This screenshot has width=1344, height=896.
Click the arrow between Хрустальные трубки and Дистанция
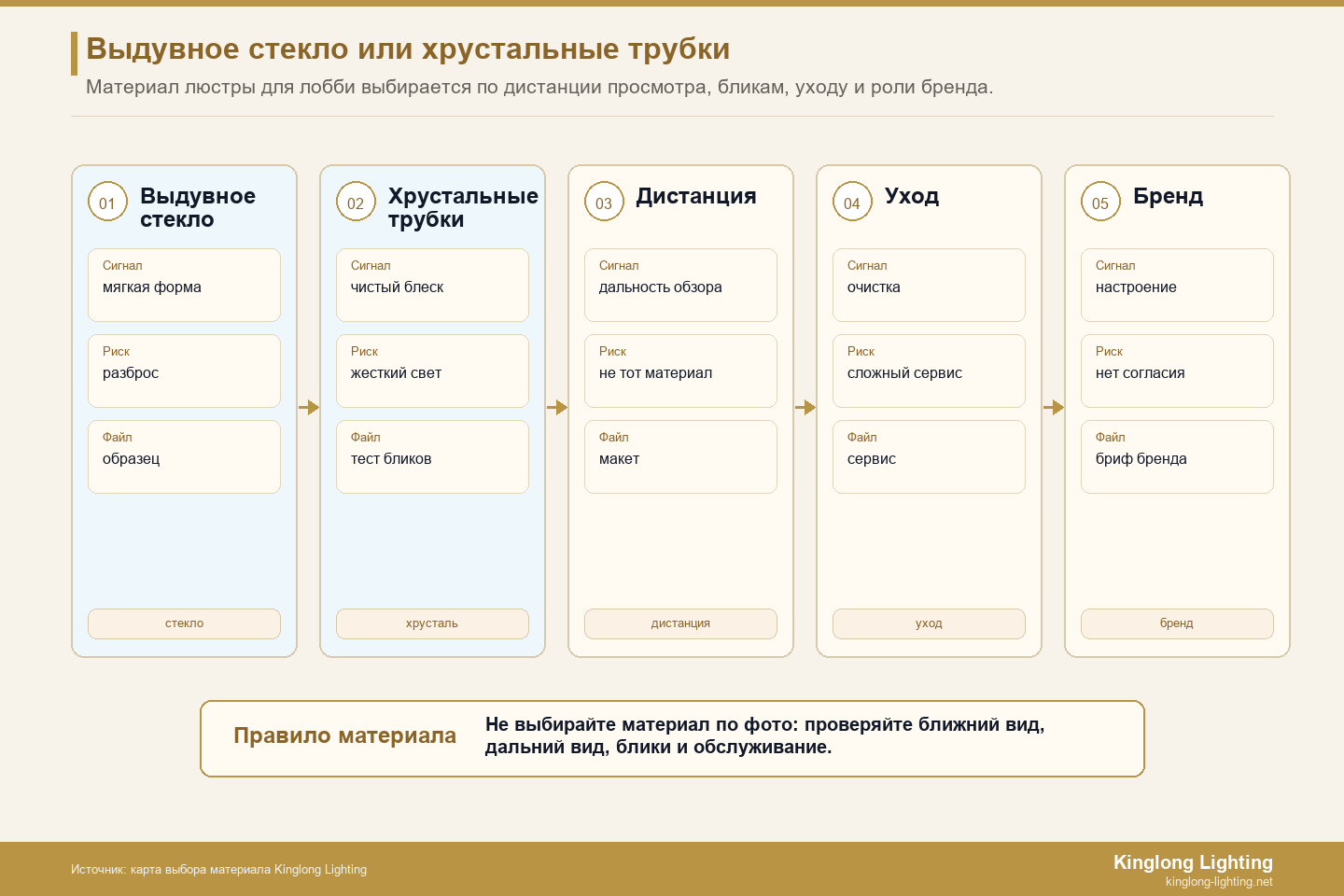coord(557,407)
